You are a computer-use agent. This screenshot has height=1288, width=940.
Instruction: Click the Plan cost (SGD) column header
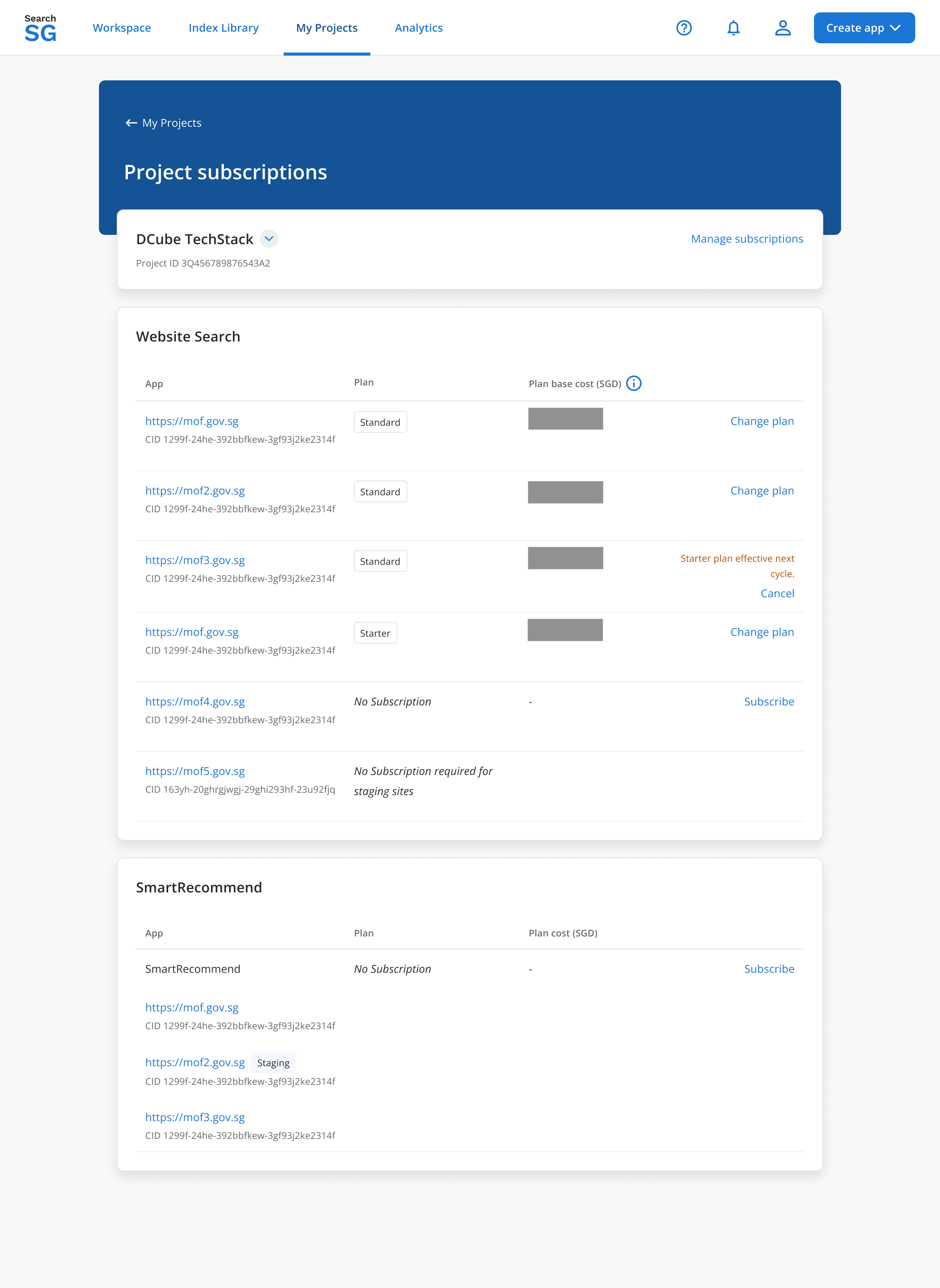pos(563,933)
